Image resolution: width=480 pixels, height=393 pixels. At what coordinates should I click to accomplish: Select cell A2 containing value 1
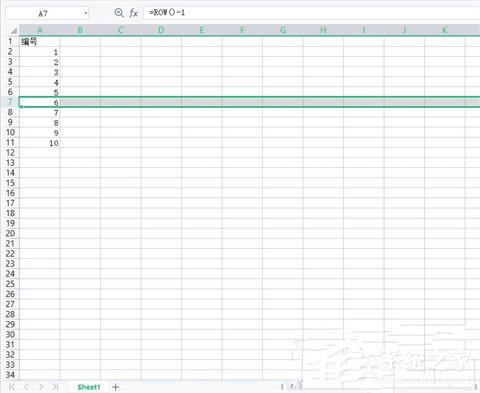(x=40, y=52)
